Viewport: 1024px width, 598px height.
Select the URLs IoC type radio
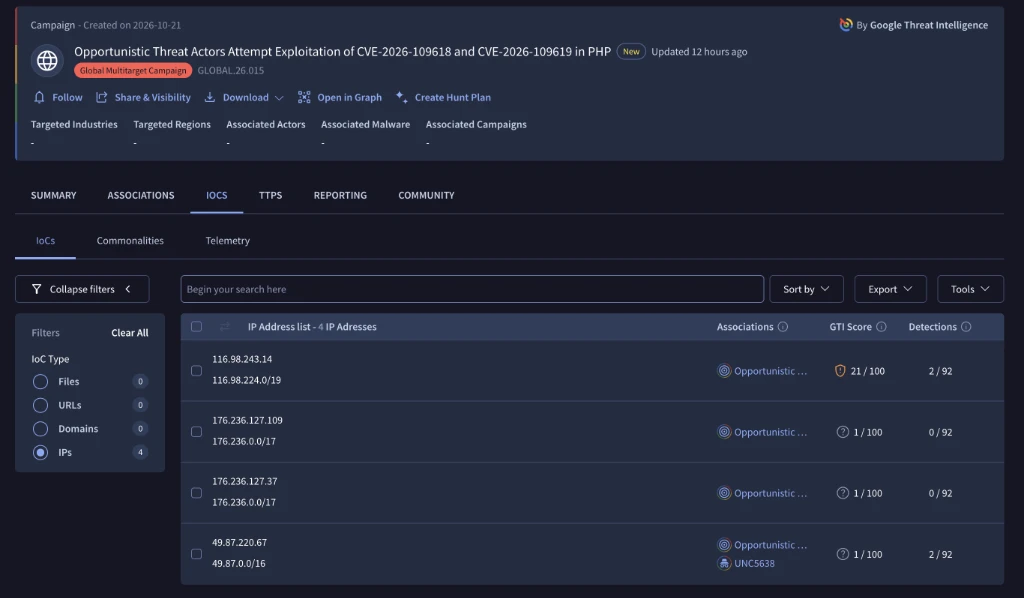(x=40, y=405)
